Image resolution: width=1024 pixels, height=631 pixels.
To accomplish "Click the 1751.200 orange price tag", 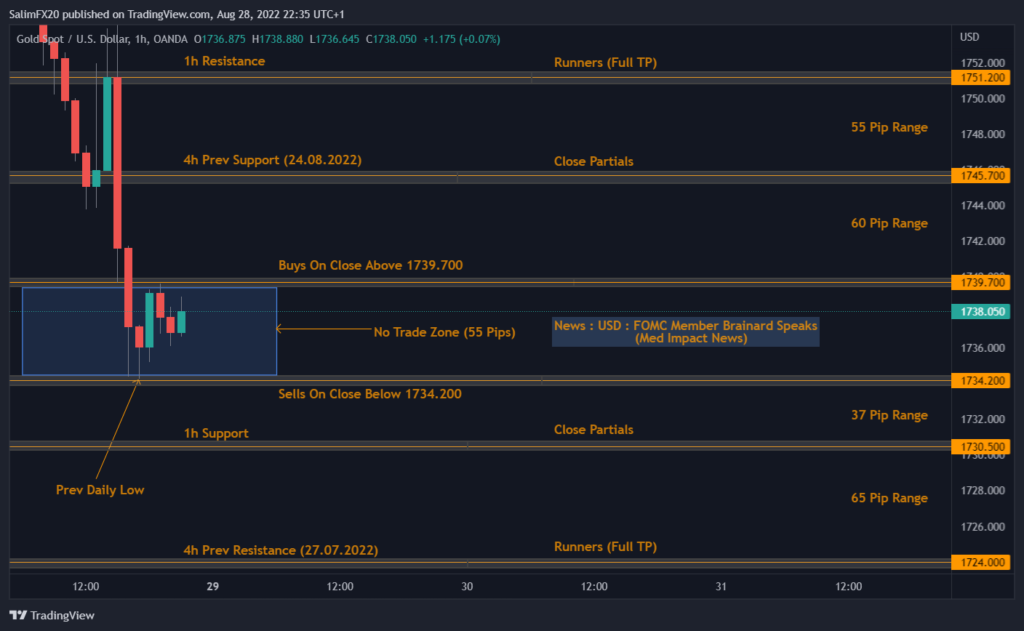I will click(x=982, y=78).
